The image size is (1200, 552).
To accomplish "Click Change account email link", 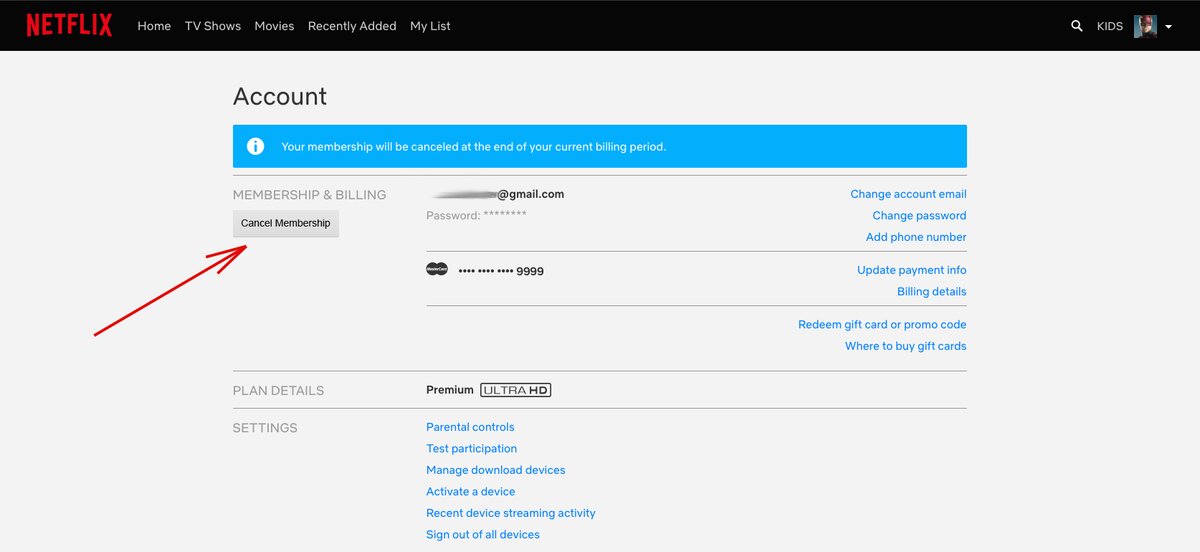I will click(908, 194).
